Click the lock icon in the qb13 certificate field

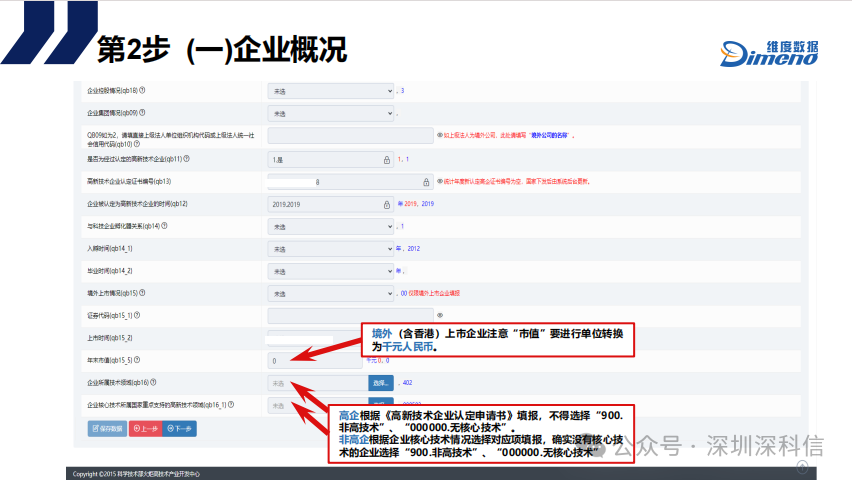click(426, 182)
